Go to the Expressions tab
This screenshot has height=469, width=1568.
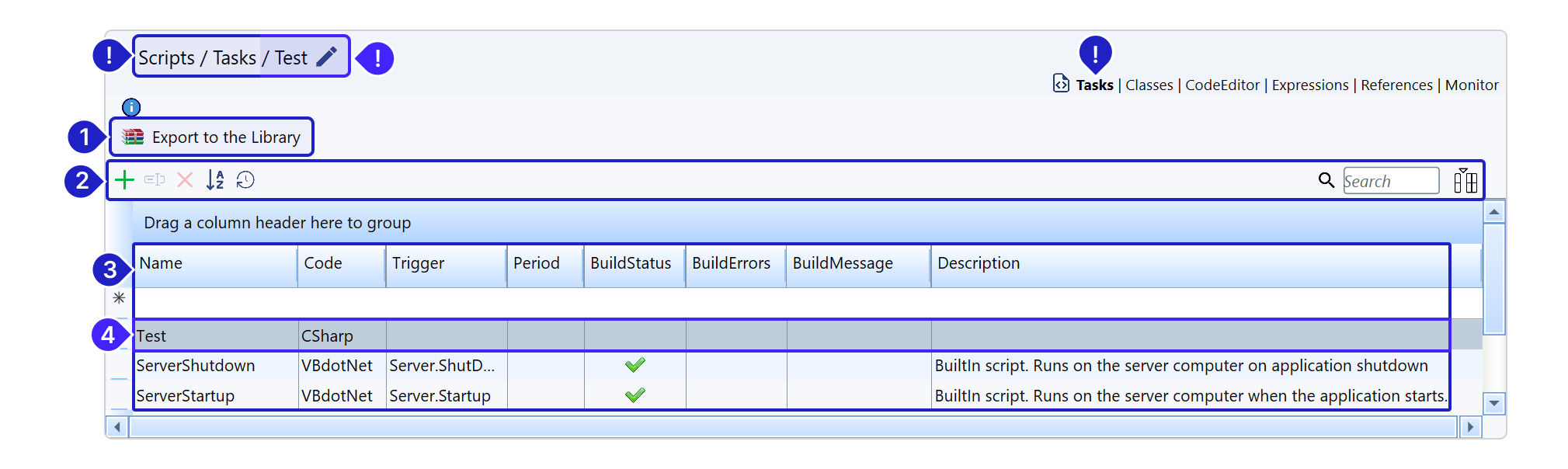tap(1309, 85)
